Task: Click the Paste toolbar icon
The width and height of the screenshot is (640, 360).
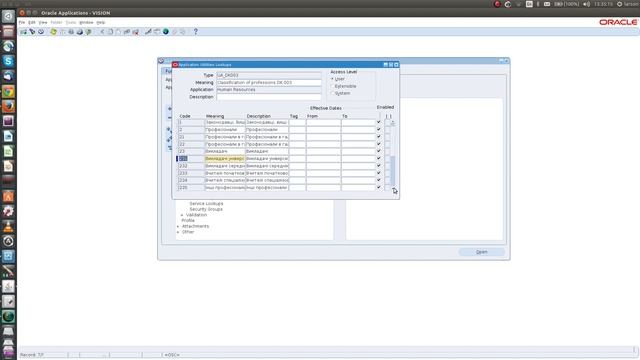Action: pyautogui.click(x=118, y=31)
